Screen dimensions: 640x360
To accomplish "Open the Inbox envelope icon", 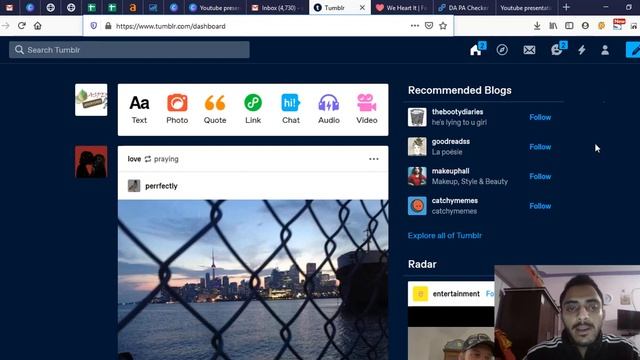I will tap(529, 50).
